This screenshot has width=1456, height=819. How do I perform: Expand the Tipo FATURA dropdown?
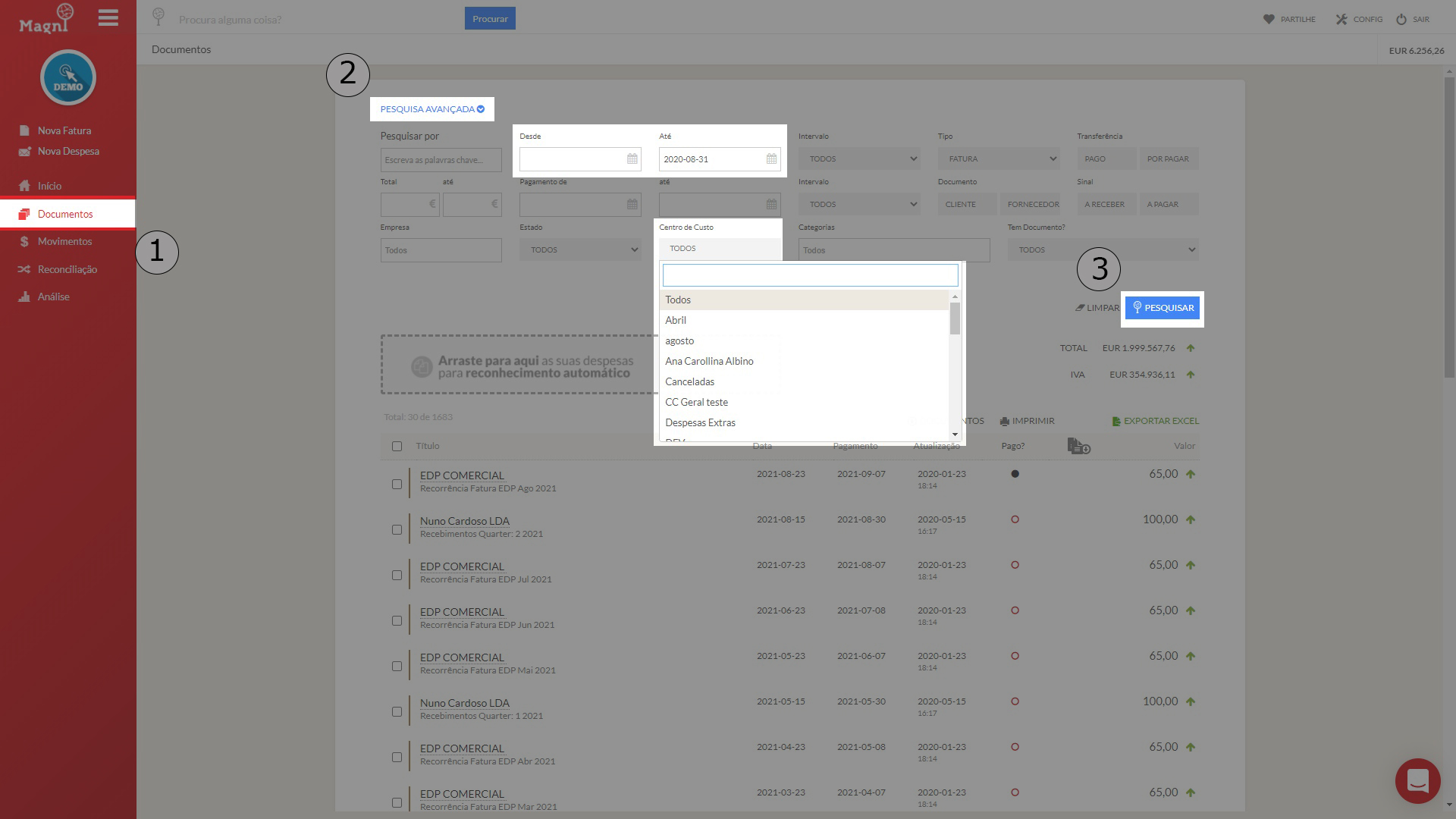999,159
